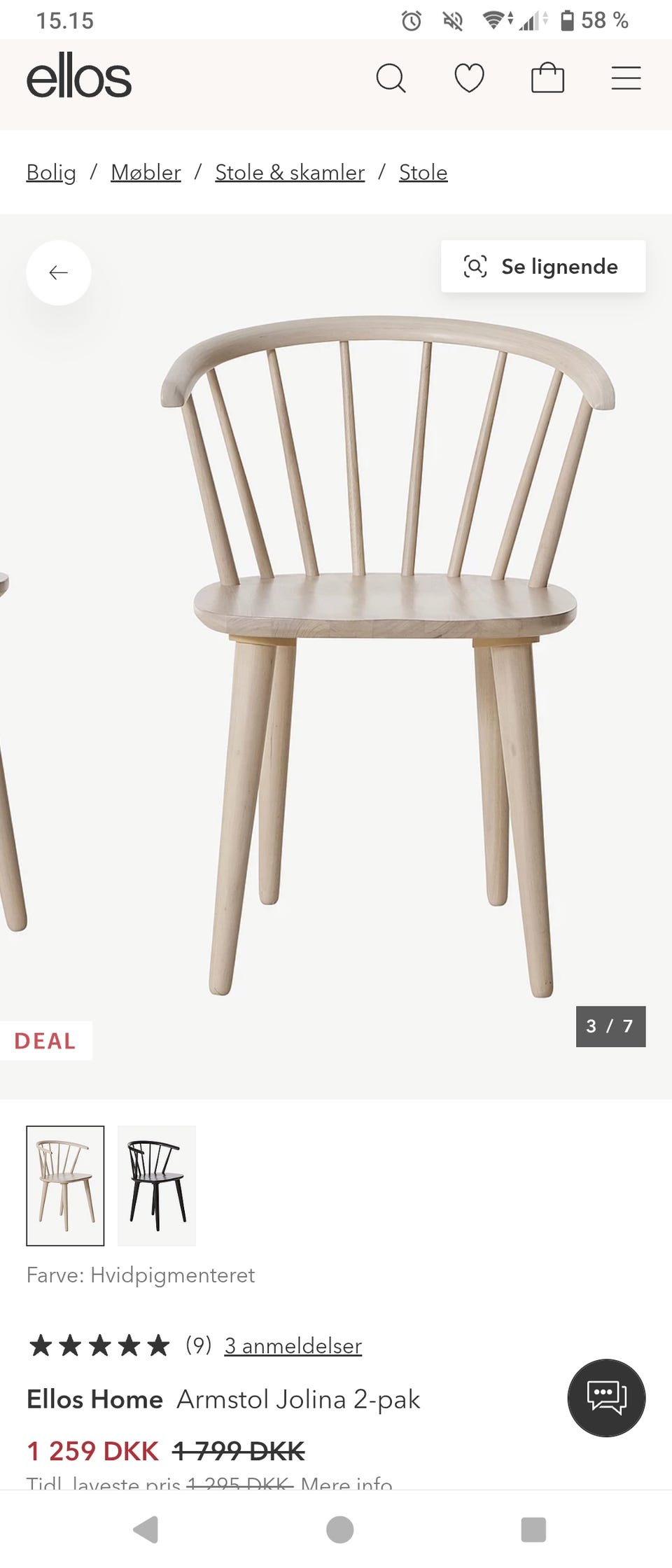Click the five-star rating
This screenshot has width=672, height=1568.
tap(99, 1345)
